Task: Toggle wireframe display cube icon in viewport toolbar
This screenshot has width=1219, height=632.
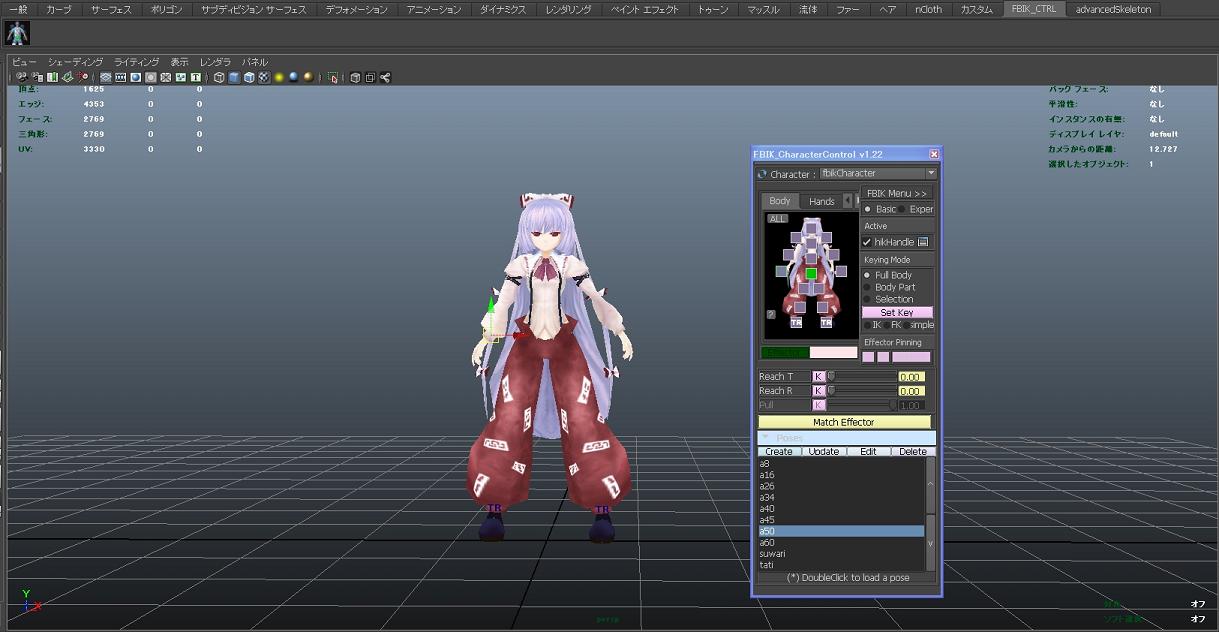Action: pyautogui.click(x=219, y=77)
